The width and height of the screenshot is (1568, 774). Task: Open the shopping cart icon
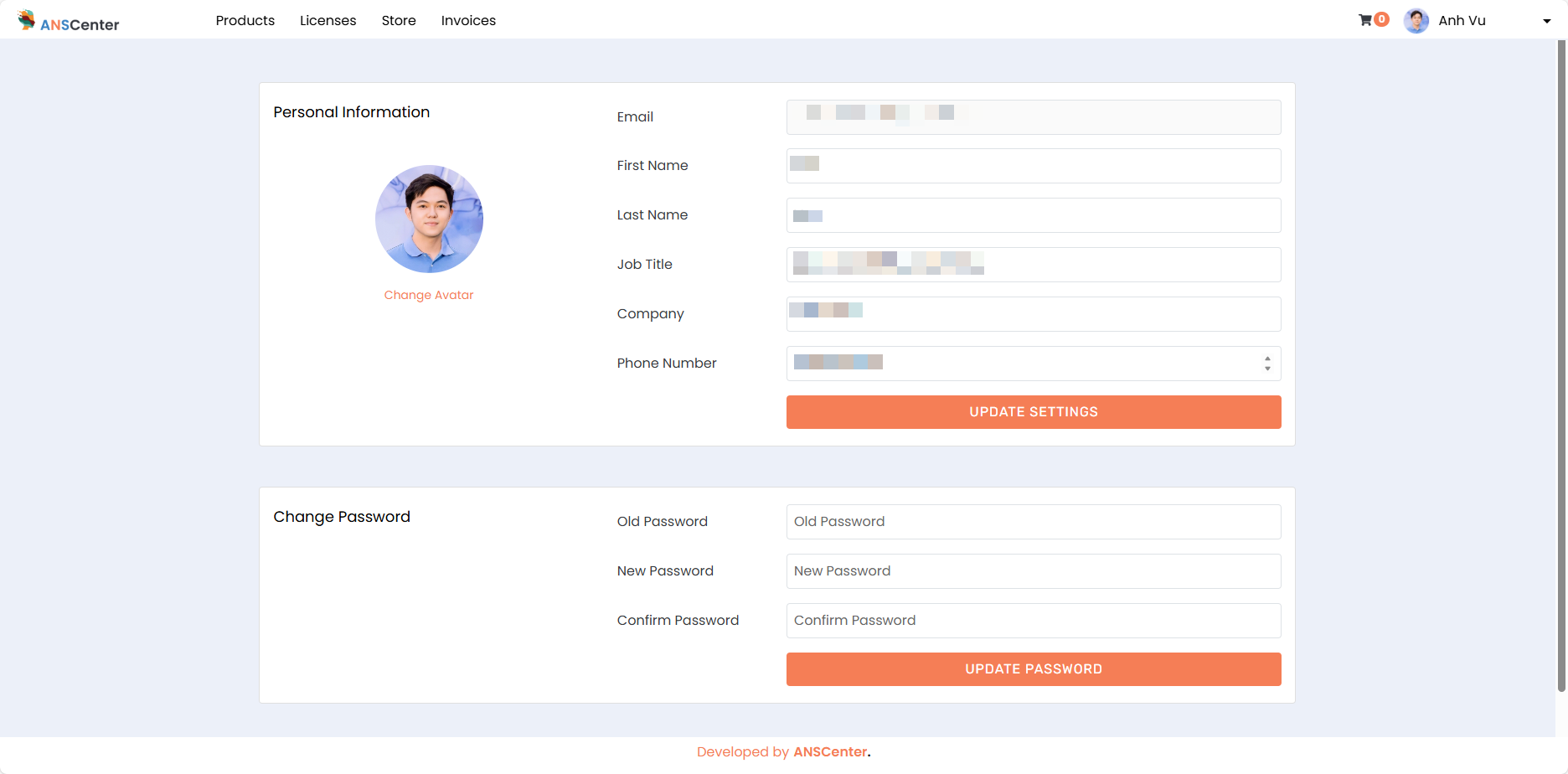[1364, 20]
